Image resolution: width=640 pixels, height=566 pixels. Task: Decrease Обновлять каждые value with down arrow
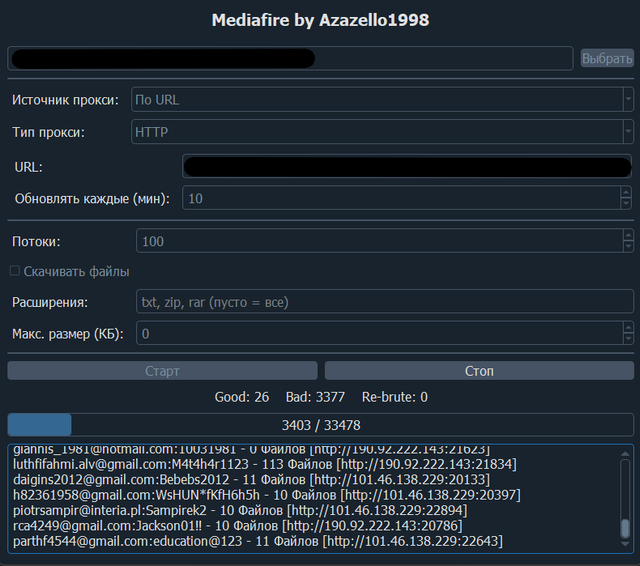[627, 204]
